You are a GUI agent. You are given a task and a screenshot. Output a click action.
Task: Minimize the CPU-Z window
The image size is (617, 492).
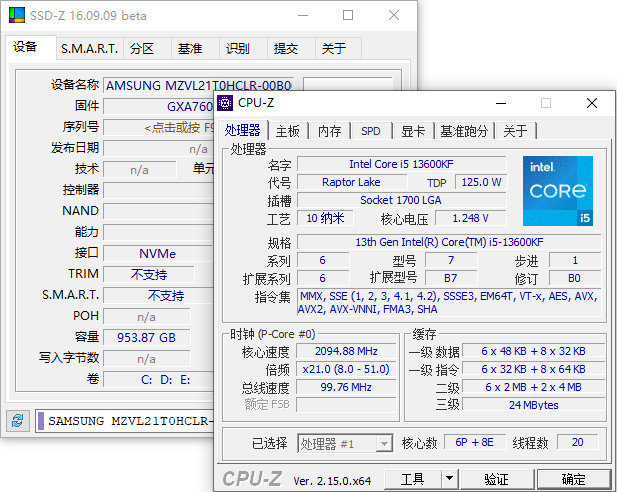[499, 102]
